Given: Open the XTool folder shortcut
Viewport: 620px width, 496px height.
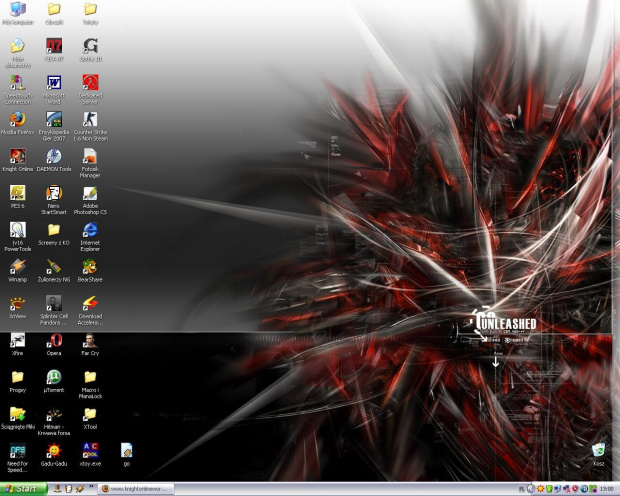Looking at the screenshot, I should pyautogui.click(x=91, y=418).
